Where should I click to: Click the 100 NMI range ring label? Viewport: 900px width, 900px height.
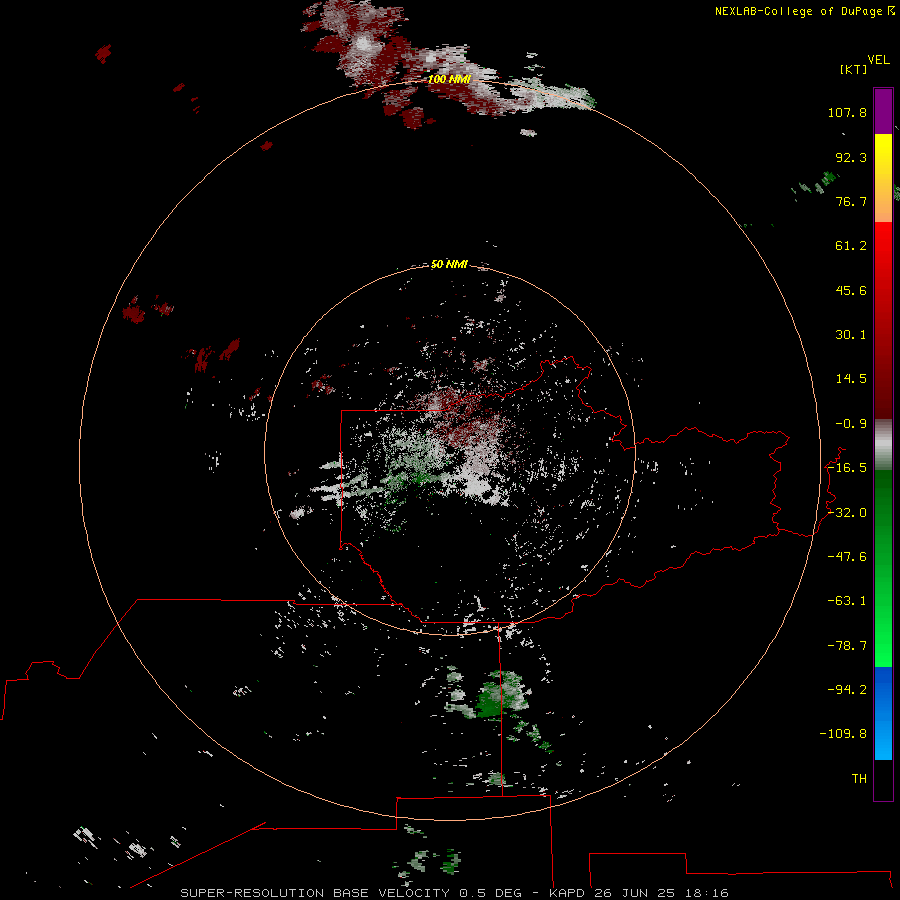449,79
